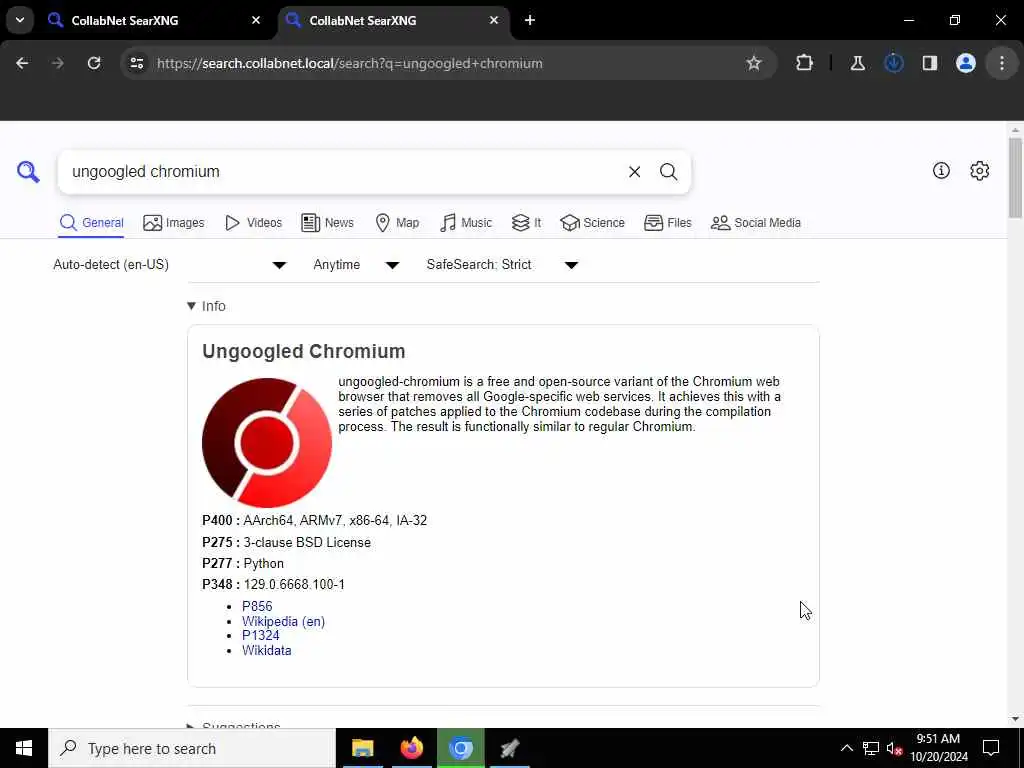Click the blue download extension icon
The image size is (1024, 768).
(893, 63)
